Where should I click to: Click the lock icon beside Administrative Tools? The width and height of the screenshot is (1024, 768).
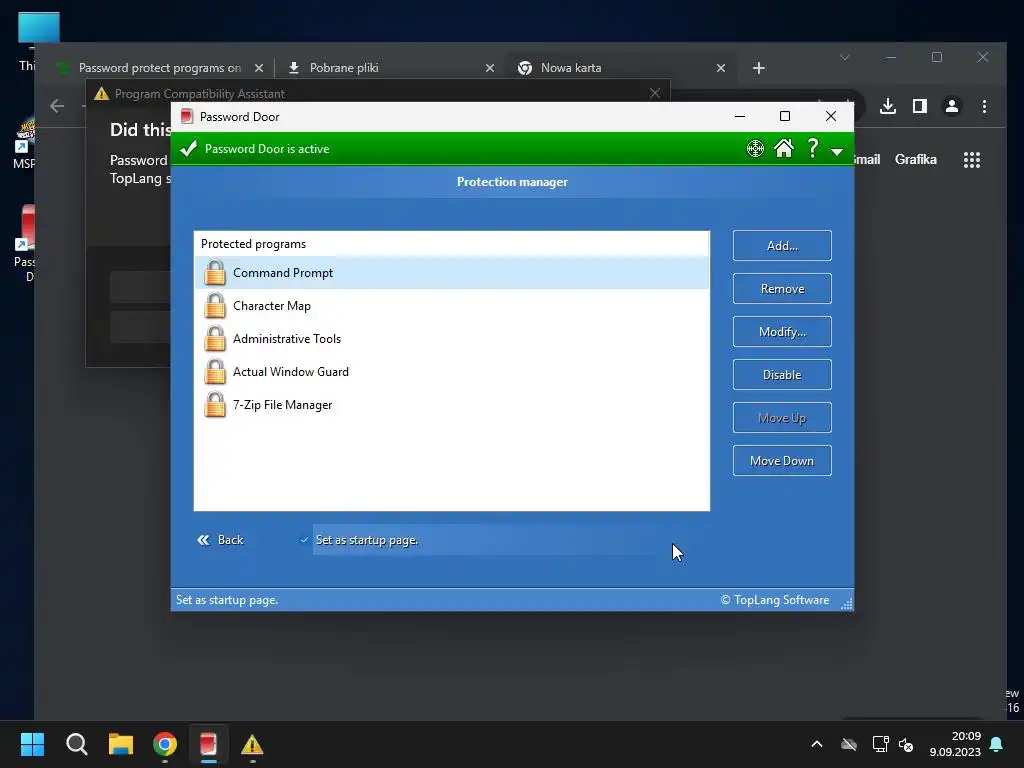coord(214,339)
